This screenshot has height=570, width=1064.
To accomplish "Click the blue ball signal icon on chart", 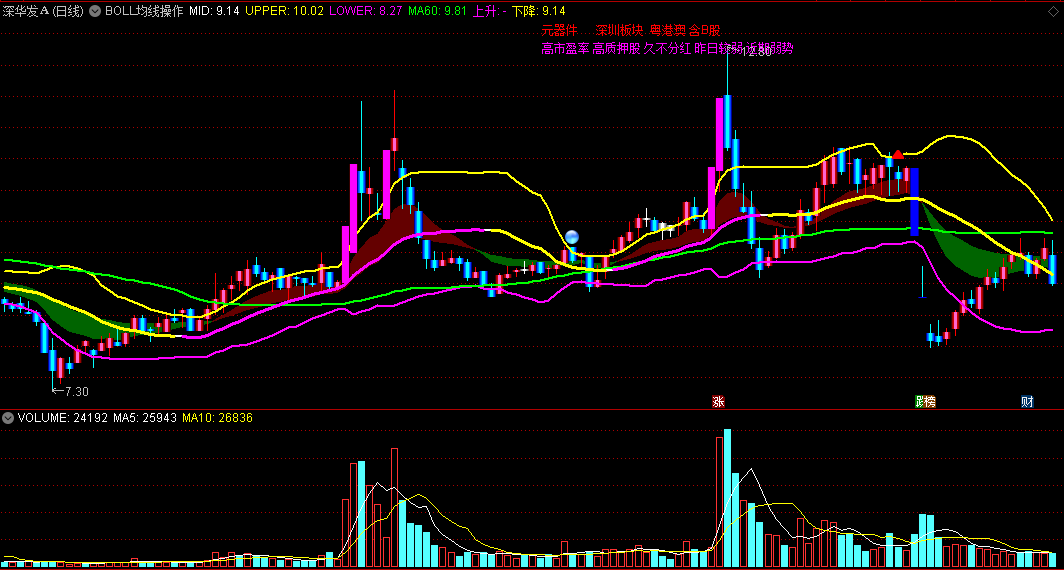I will [x=572, y=238].
